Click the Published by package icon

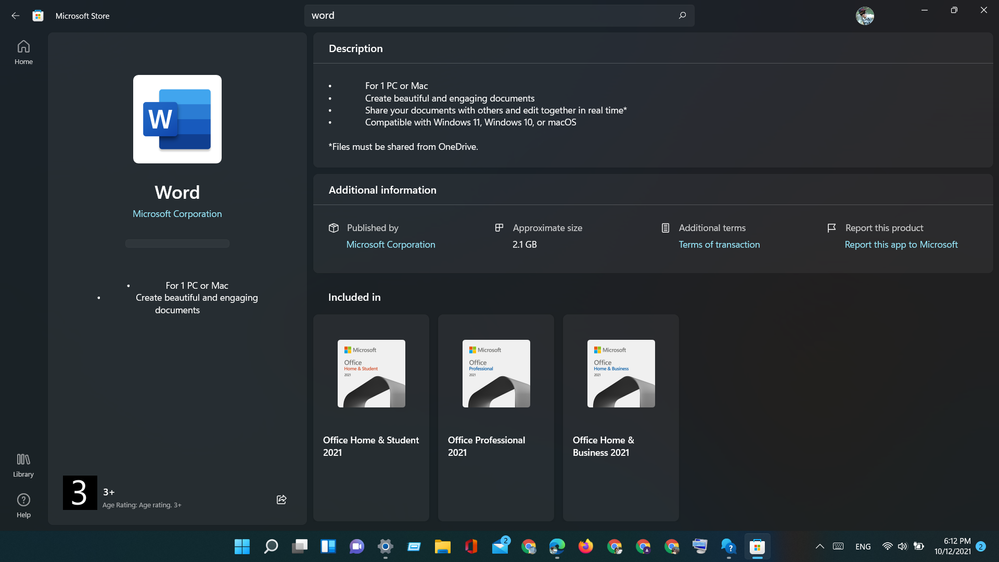point(333,227)
